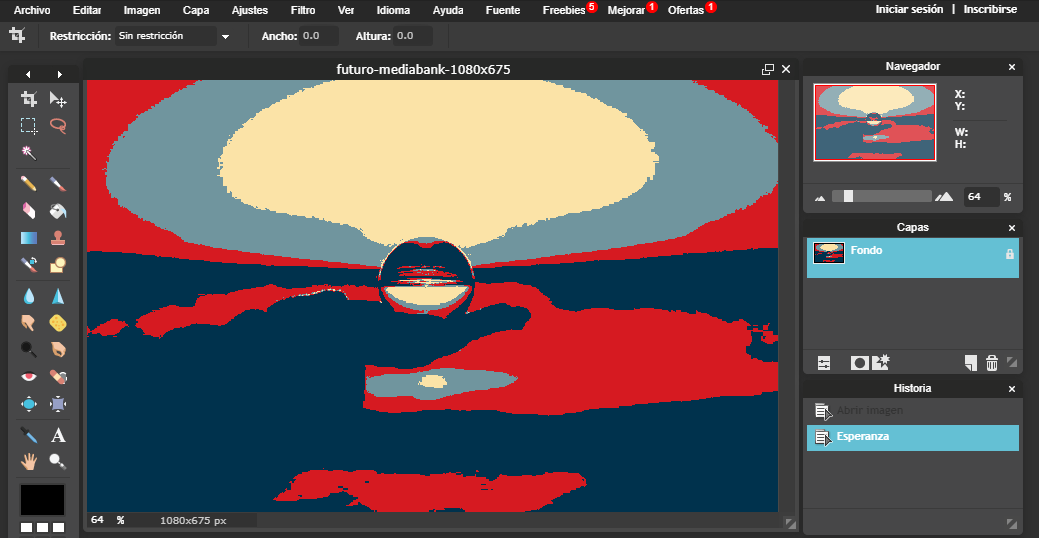Open the Filtro menu

coord(302,10)
